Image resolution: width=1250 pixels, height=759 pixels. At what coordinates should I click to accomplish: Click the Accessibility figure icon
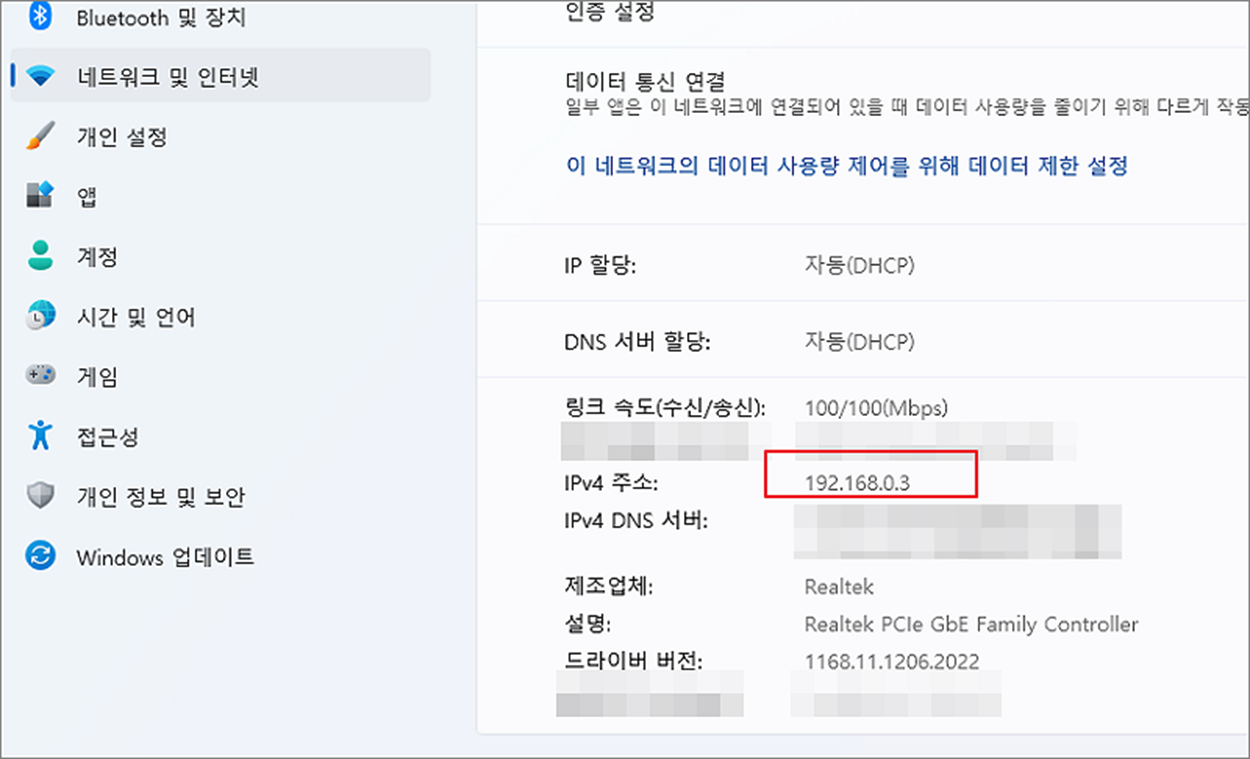point(40,436)
